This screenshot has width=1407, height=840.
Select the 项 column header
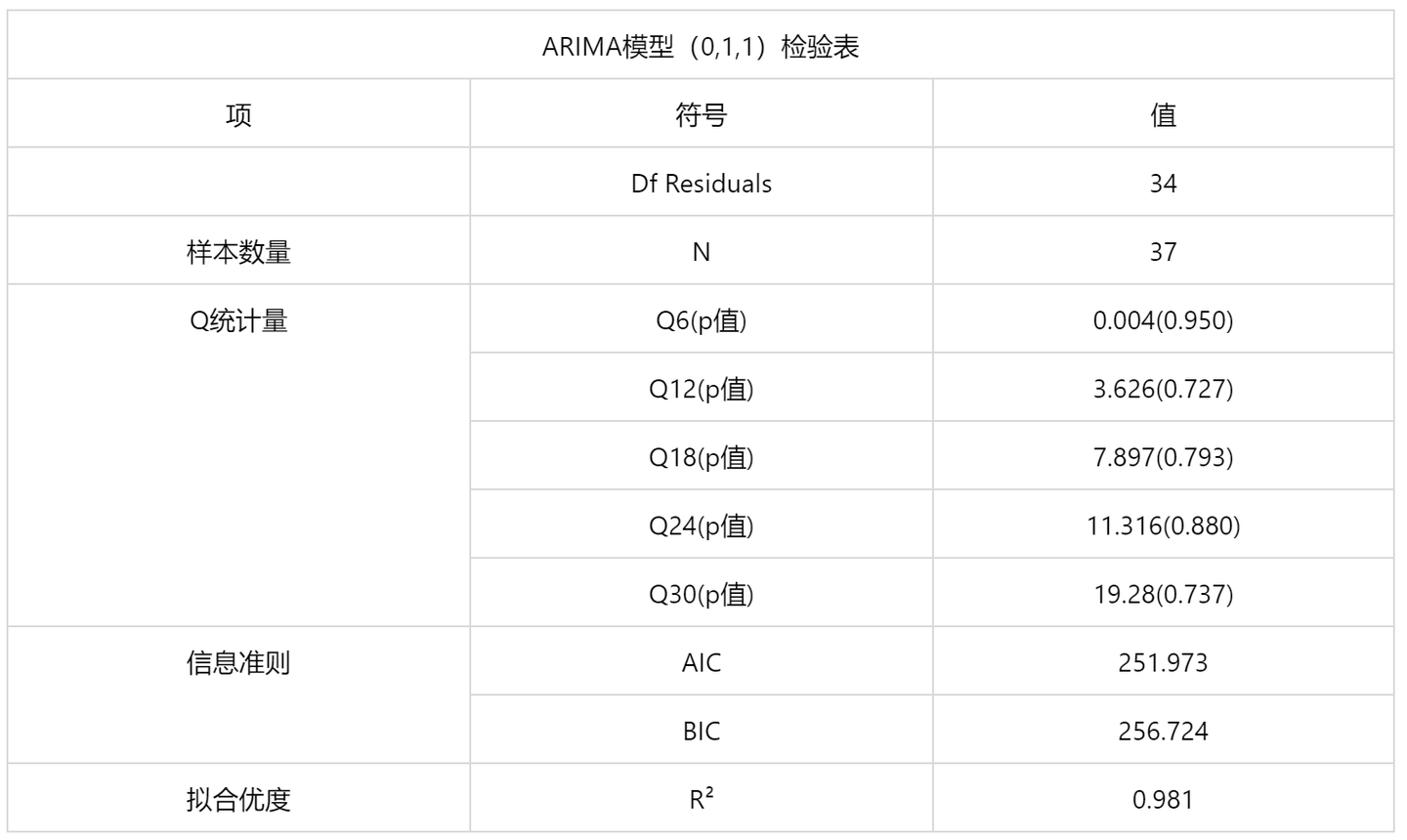coord(238,115)
